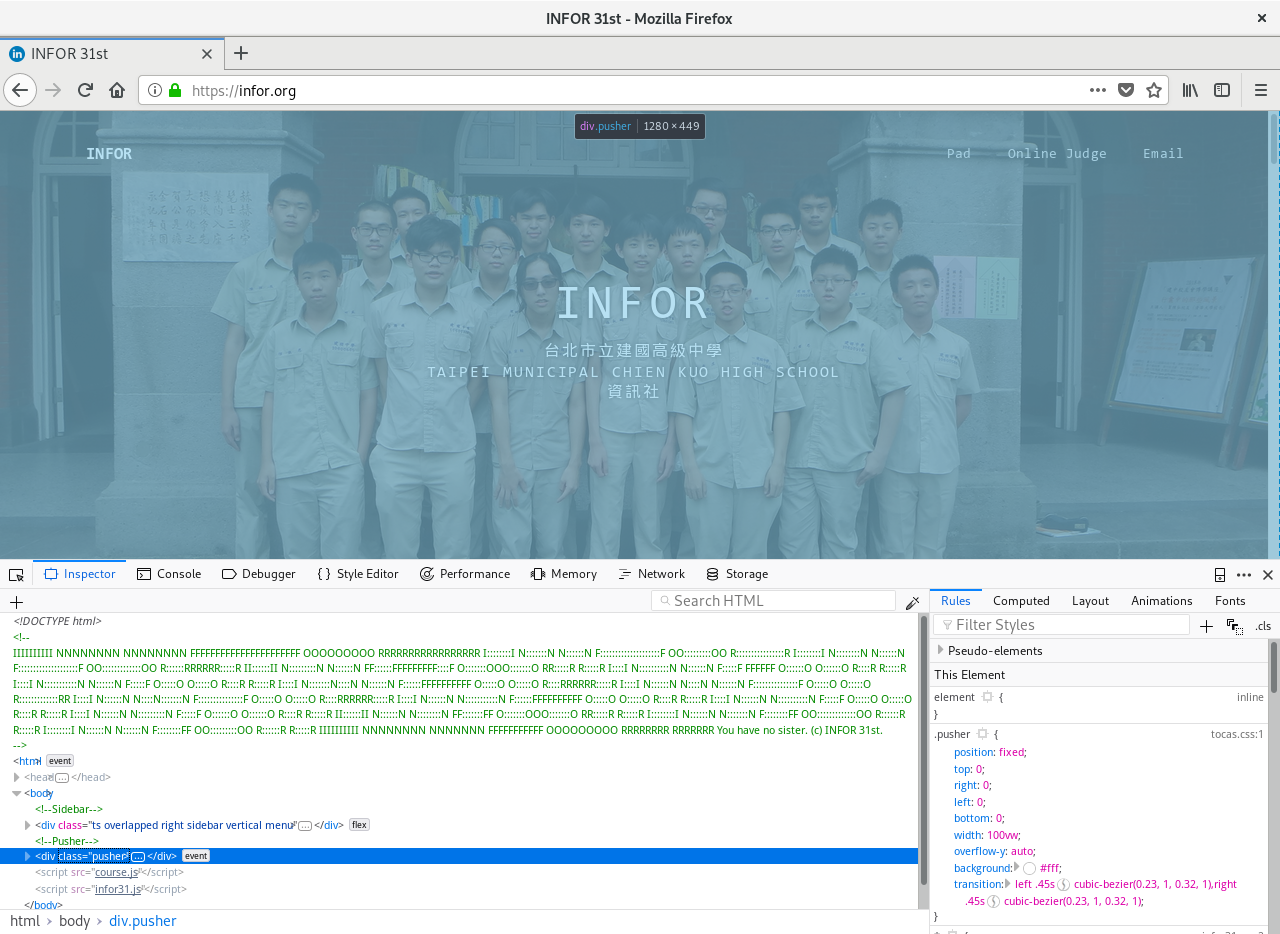This screenshot has height=934, width=1280.
Task: Go back one page in Firefox
Action: pyautogui.click(x=20, y=90)
